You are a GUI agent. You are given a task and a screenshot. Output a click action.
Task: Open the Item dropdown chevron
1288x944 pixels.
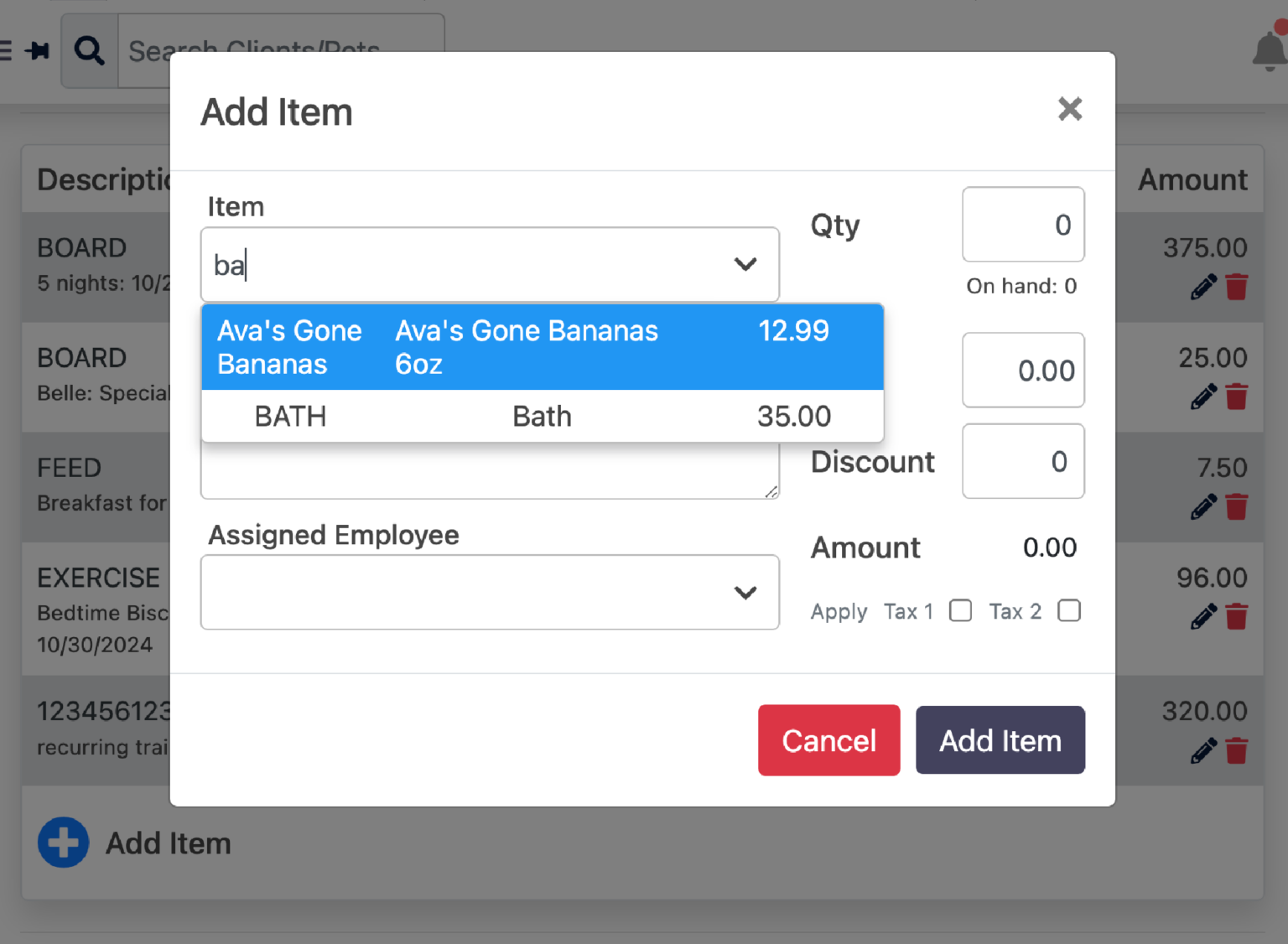point(745,264)
